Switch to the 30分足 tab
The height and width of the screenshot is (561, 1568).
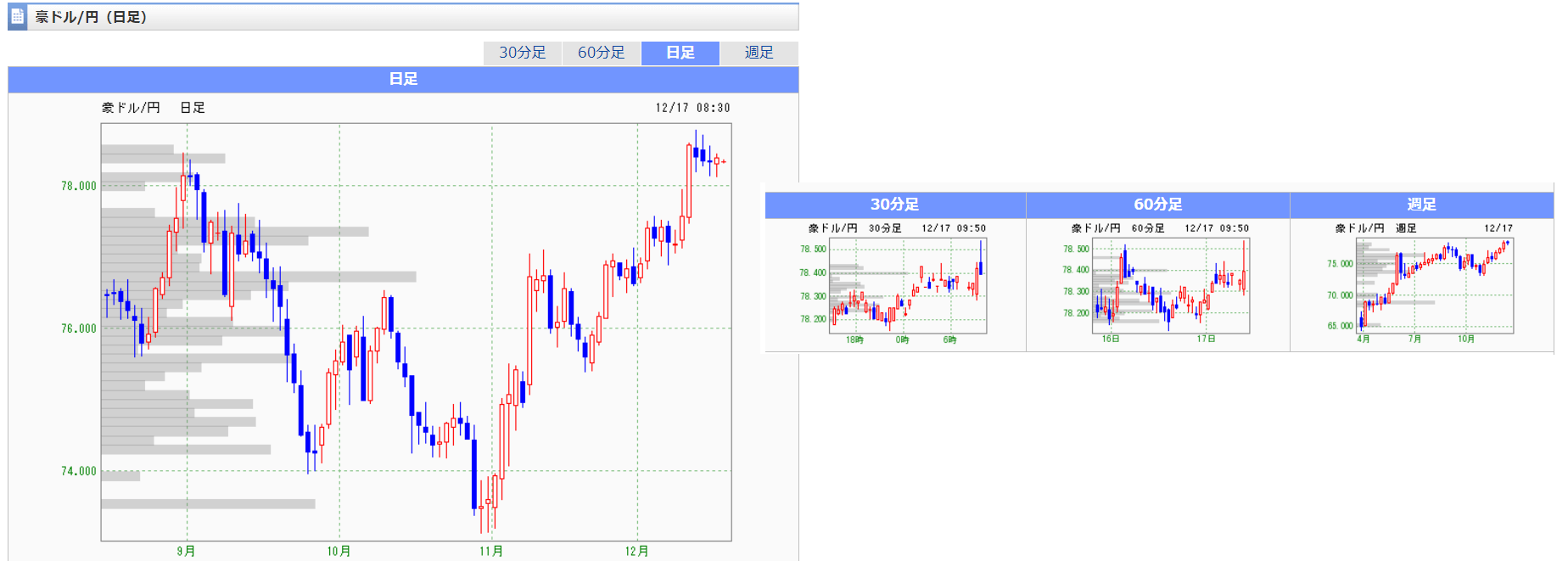(x=523, y=53)
